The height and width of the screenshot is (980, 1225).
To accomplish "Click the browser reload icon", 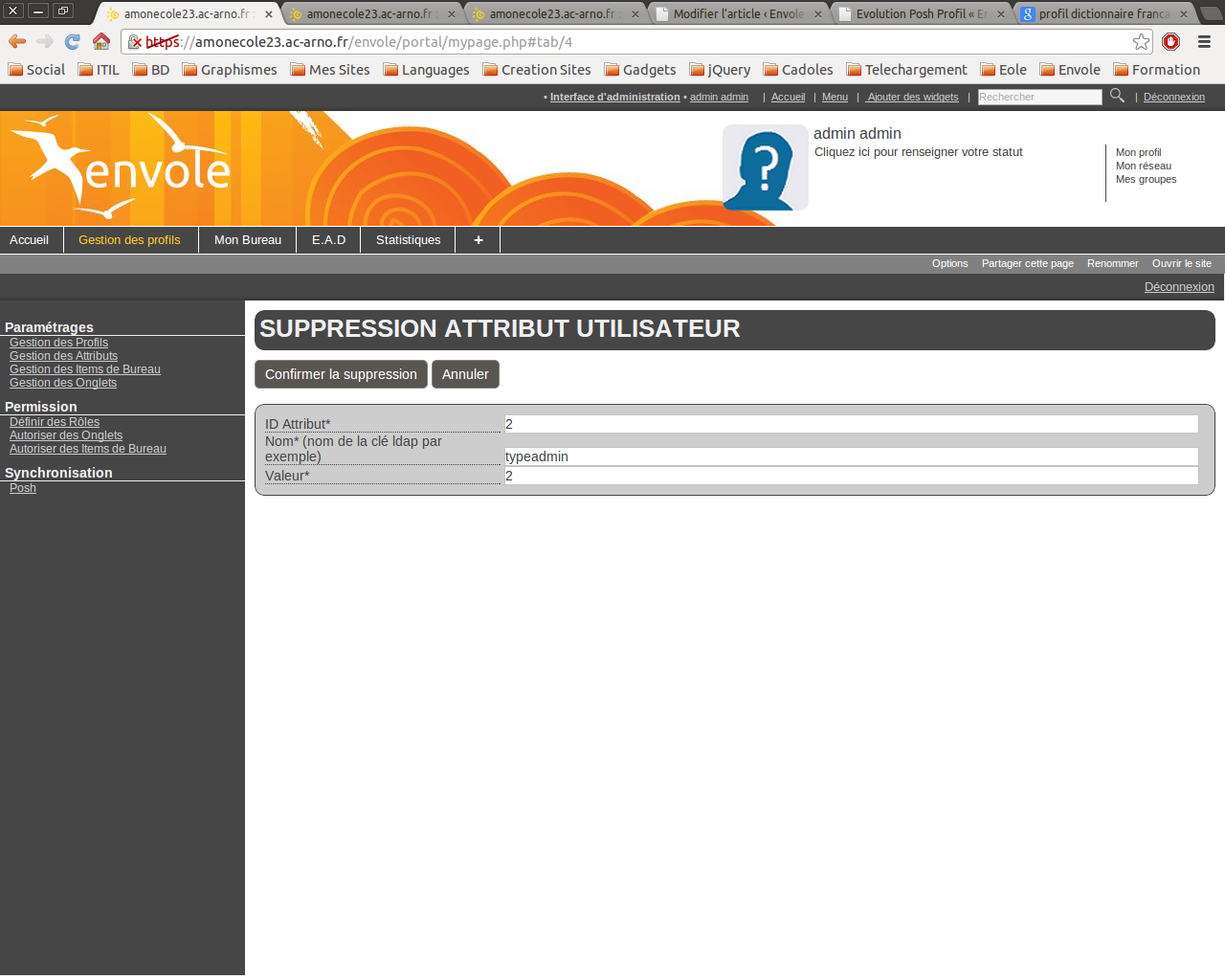I will click(73, 41).
